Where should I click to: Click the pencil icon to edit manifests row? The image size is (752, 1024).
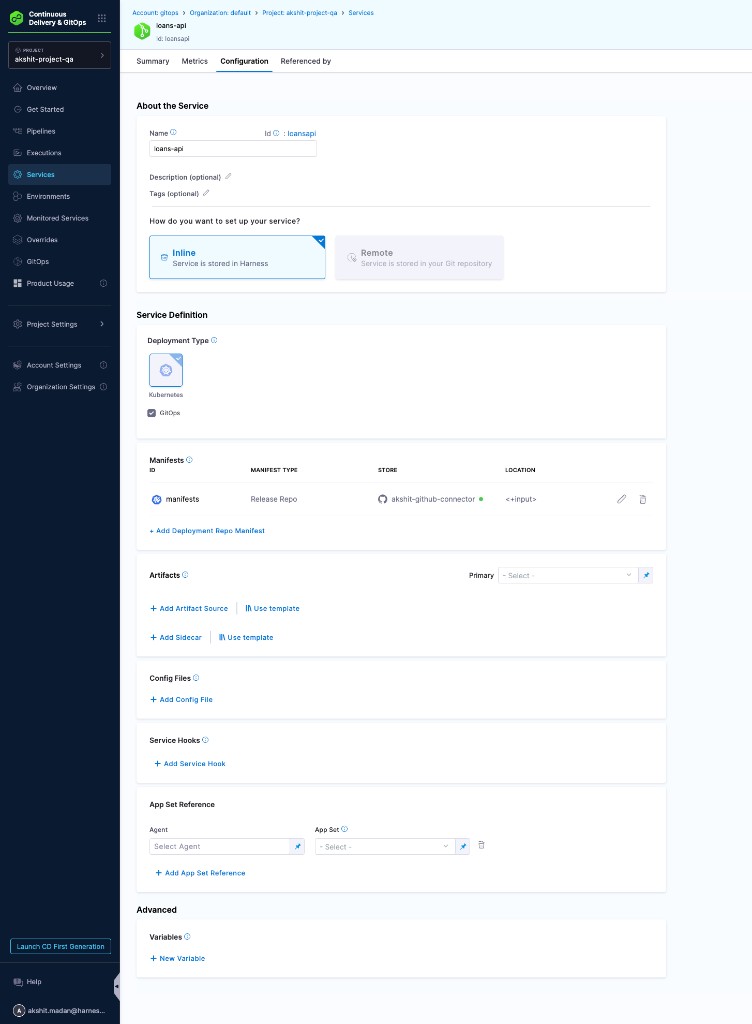click(x=621, y=499)
